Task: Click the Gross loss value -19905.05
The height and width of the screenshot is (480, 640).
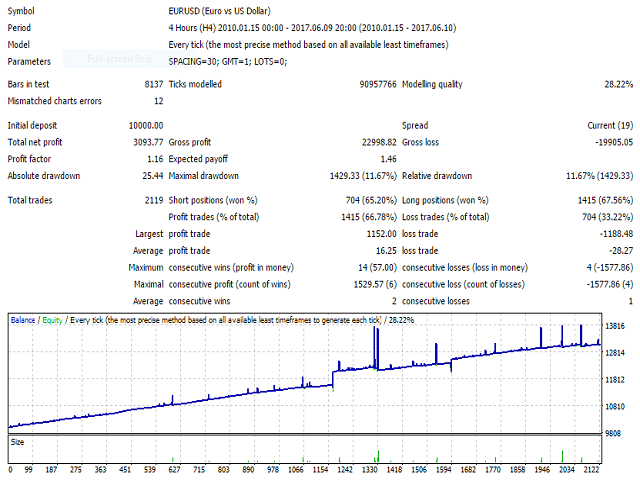Action: [600, 143]
